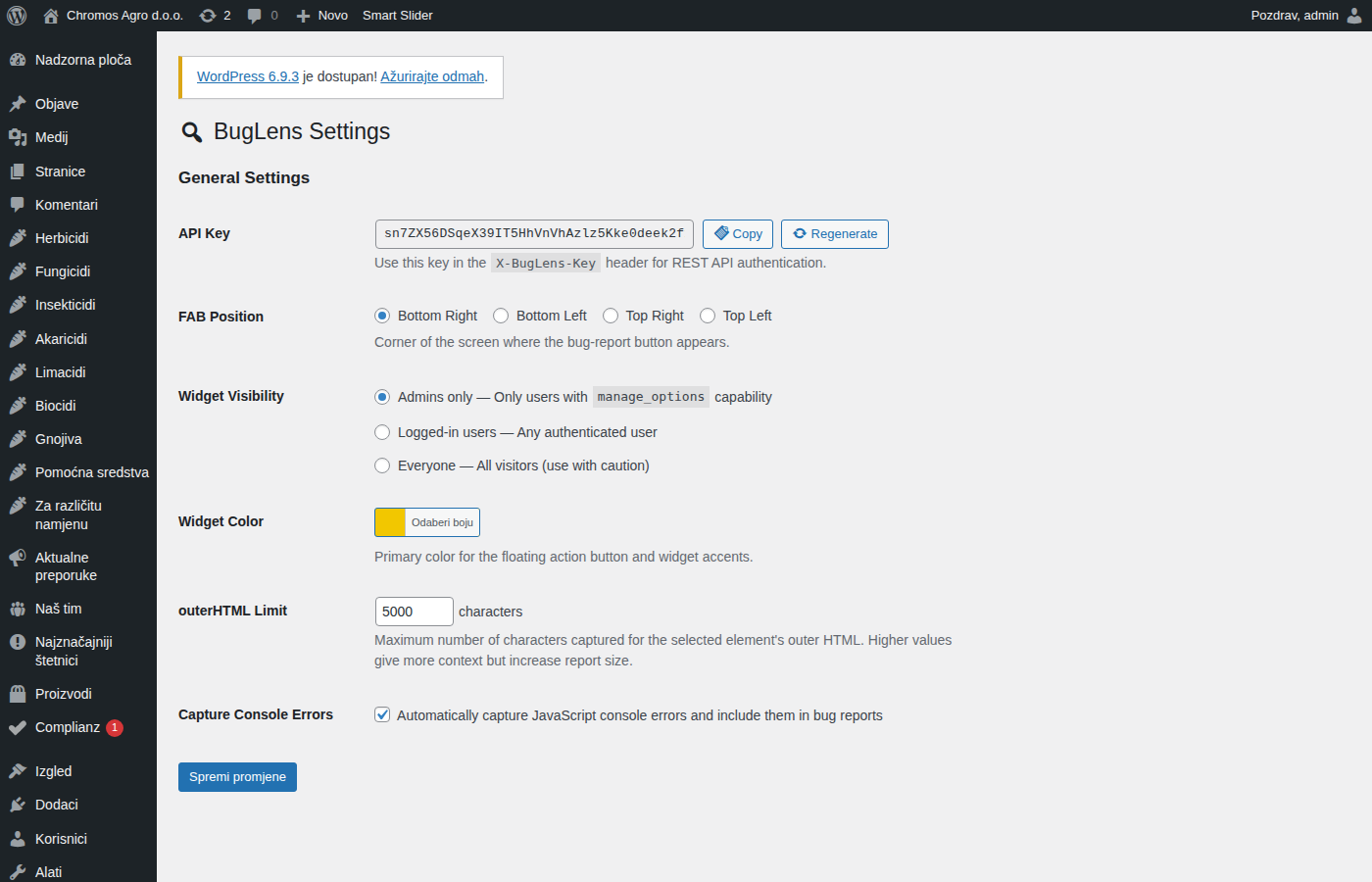Click the Medij media icon
This screenshot has height=882, width=1372.
tap(18, 137)
